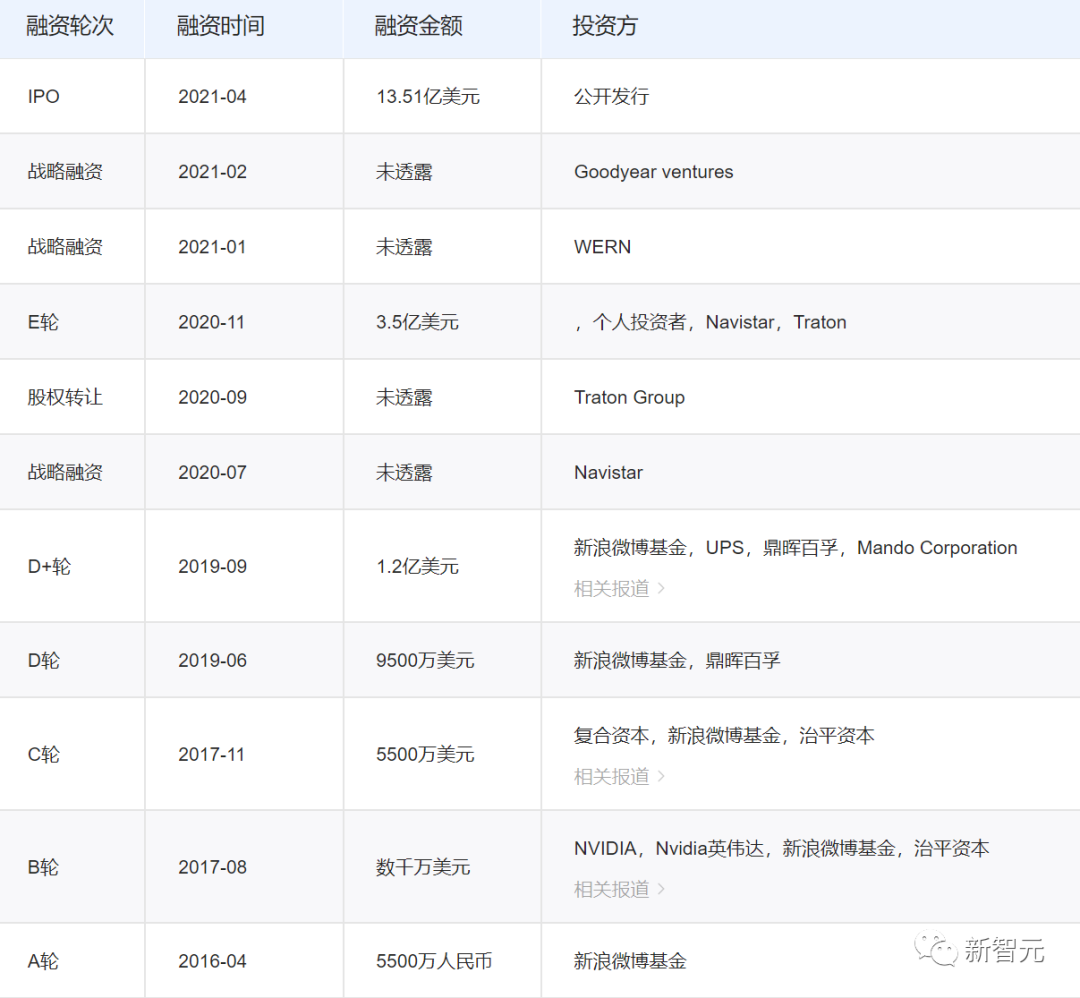This screenshot has height=998, width=1080.
Task: Open the 相关报道 link in the C轮 row
Action: click(x=619, y=777)
